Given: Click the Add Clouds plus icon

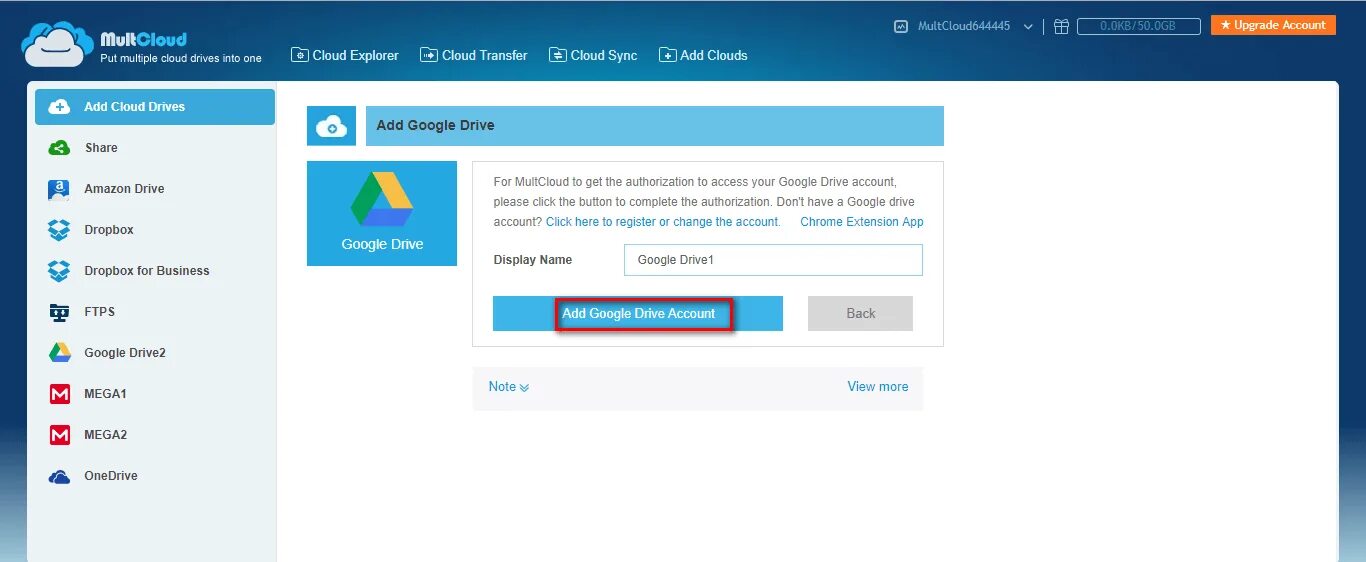Looking at the screenshot, I should coord(668,55).
